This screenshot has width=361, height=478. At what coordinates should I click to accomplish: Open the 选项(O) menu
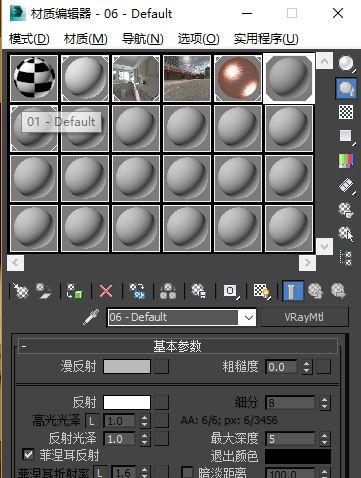(x=199, y=39)
